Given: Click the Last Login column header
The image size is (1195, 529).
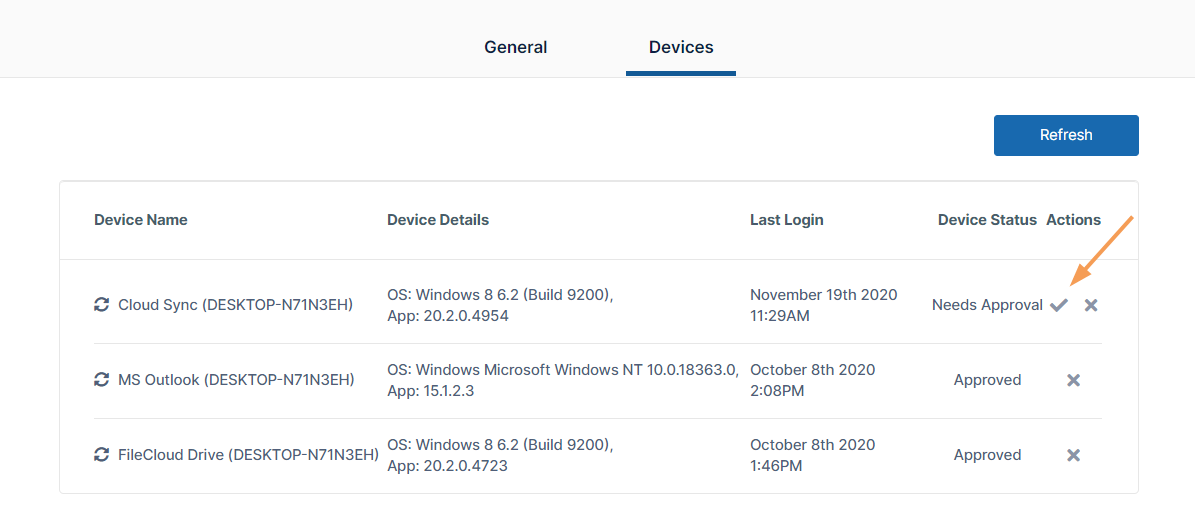Looking at the screenshot, I should [x=787, y=220].
